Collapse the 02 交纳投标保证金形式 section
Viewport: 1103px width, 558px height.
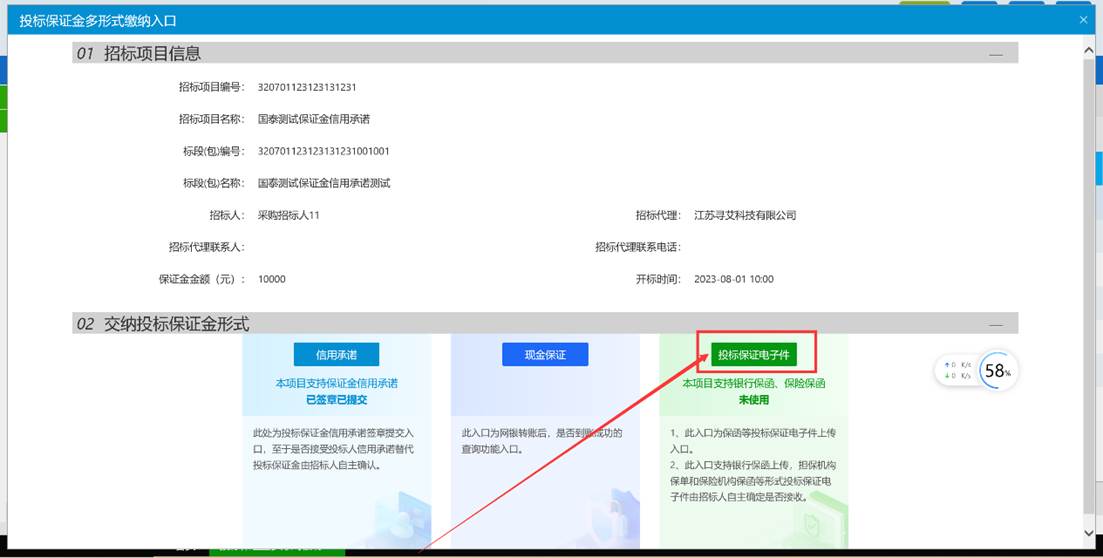click(x=995, y=324)
